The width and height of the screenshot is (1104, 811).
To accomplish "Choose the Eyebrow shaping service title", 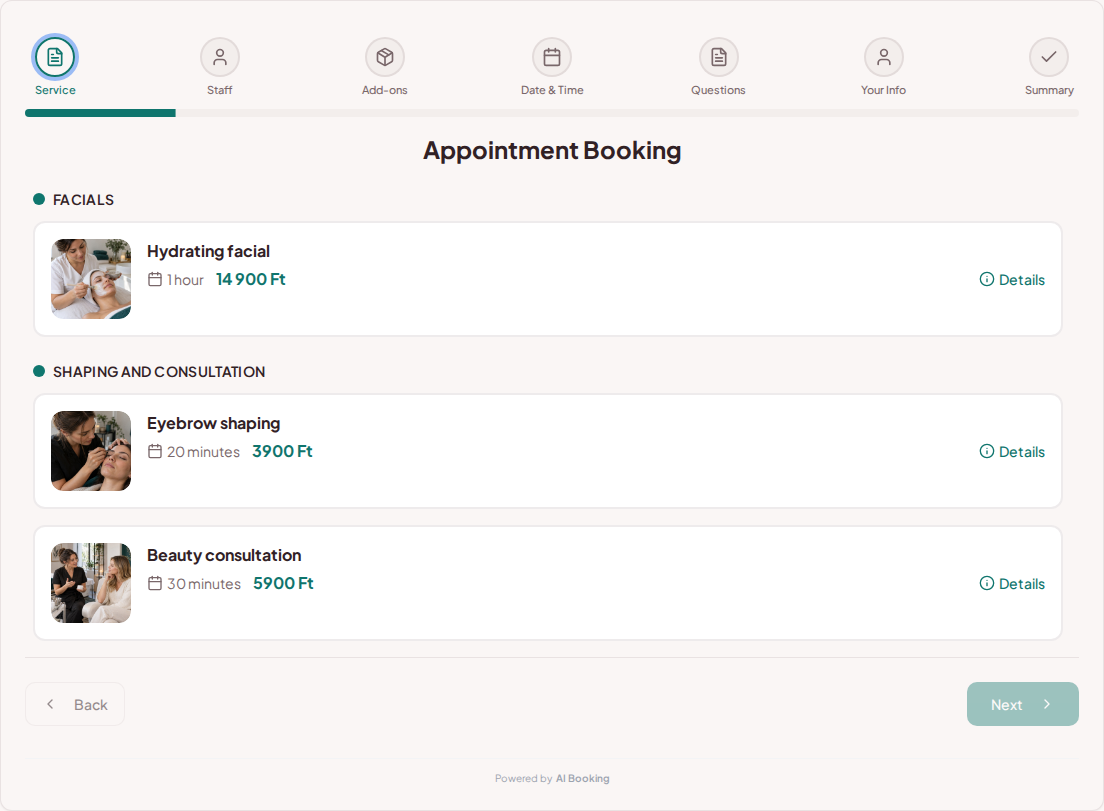I will click(x=213, y=423).
